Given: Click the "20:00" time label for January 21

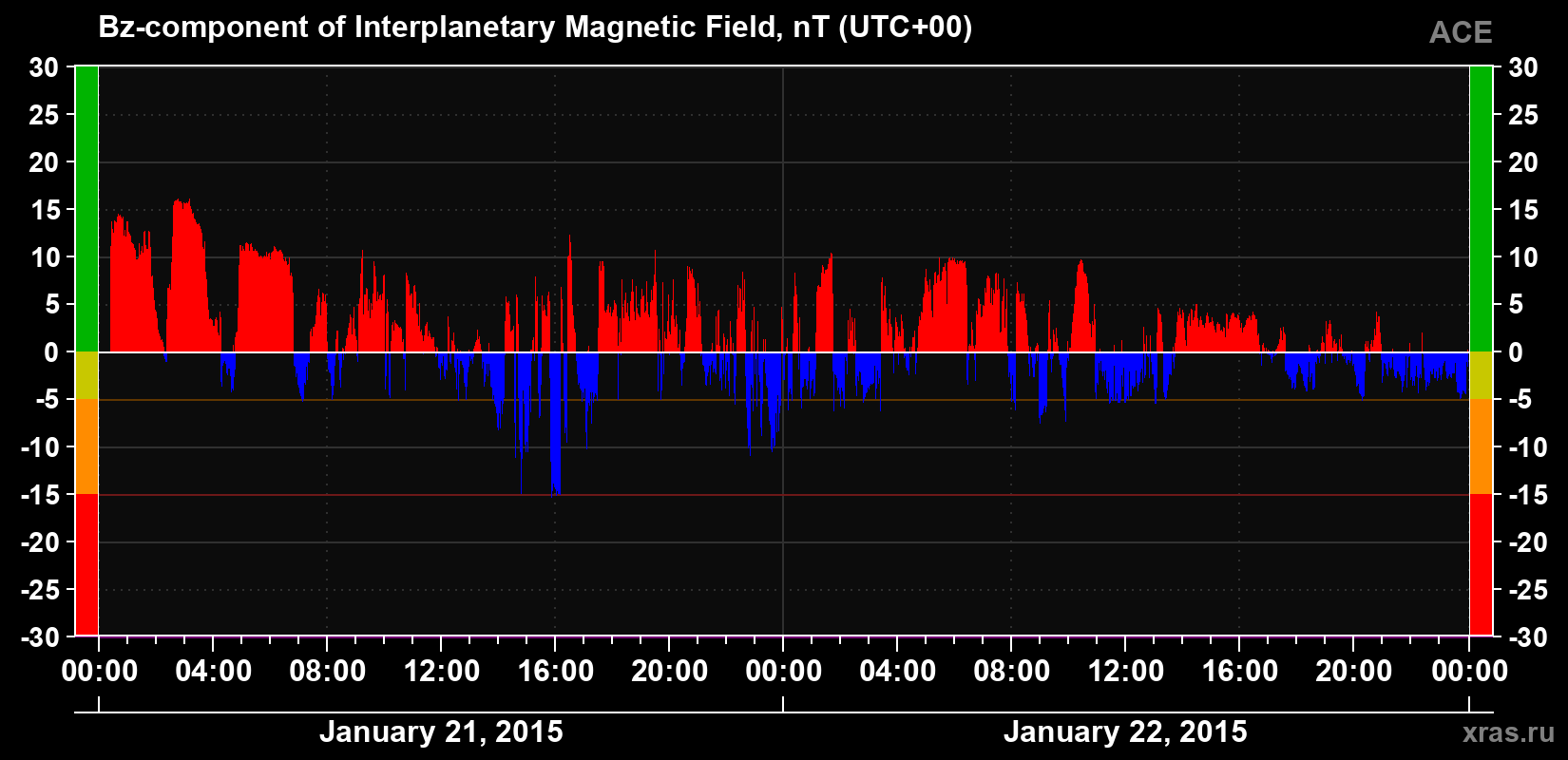Looking at the screenshot, I should tap(669, 672).
